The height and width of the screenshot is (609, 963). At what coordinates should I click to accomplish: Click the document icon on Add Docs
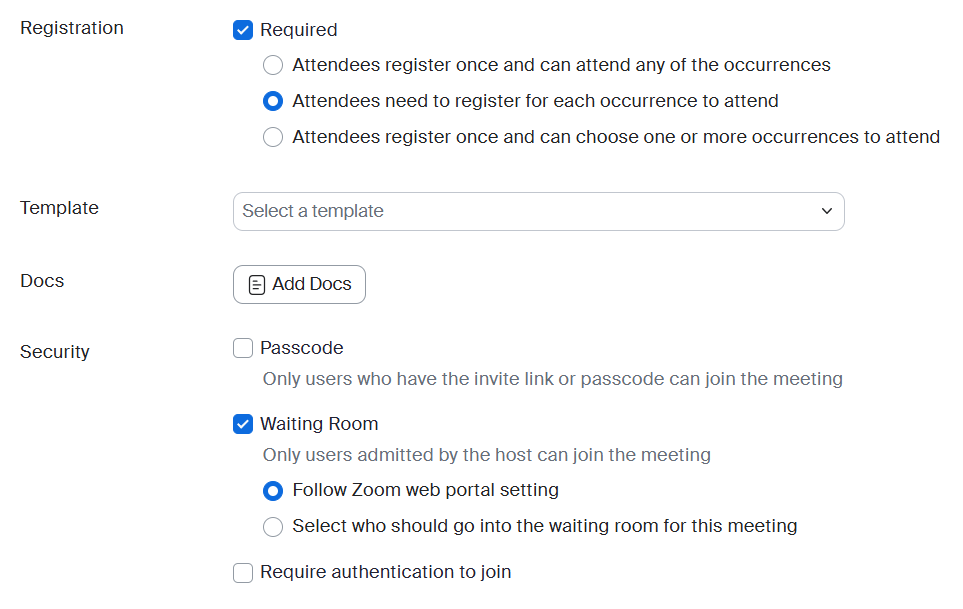257,285
